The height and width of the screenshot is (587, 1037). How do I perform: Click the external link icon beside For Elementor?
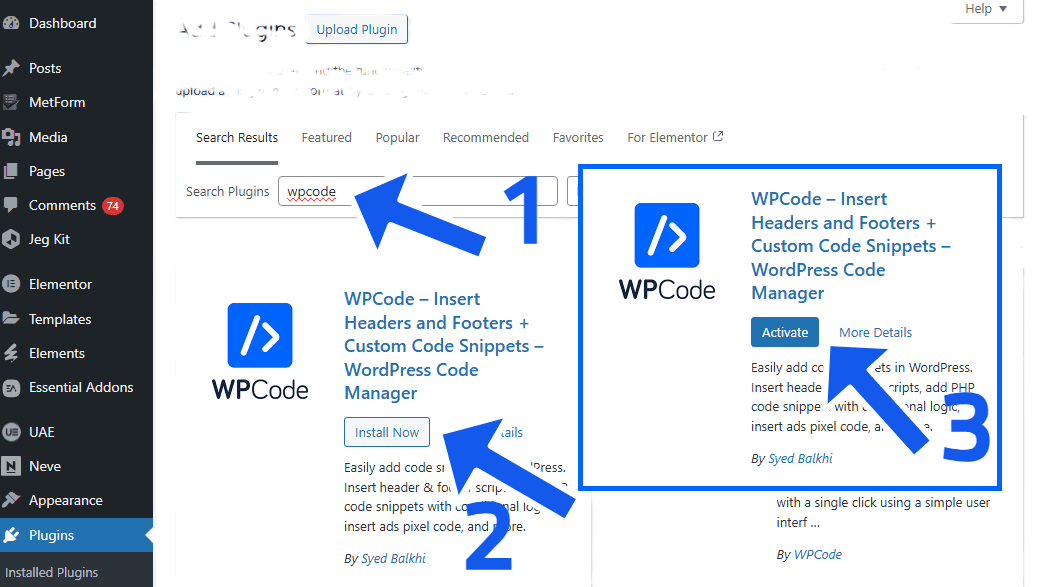(x=718, y=136)
